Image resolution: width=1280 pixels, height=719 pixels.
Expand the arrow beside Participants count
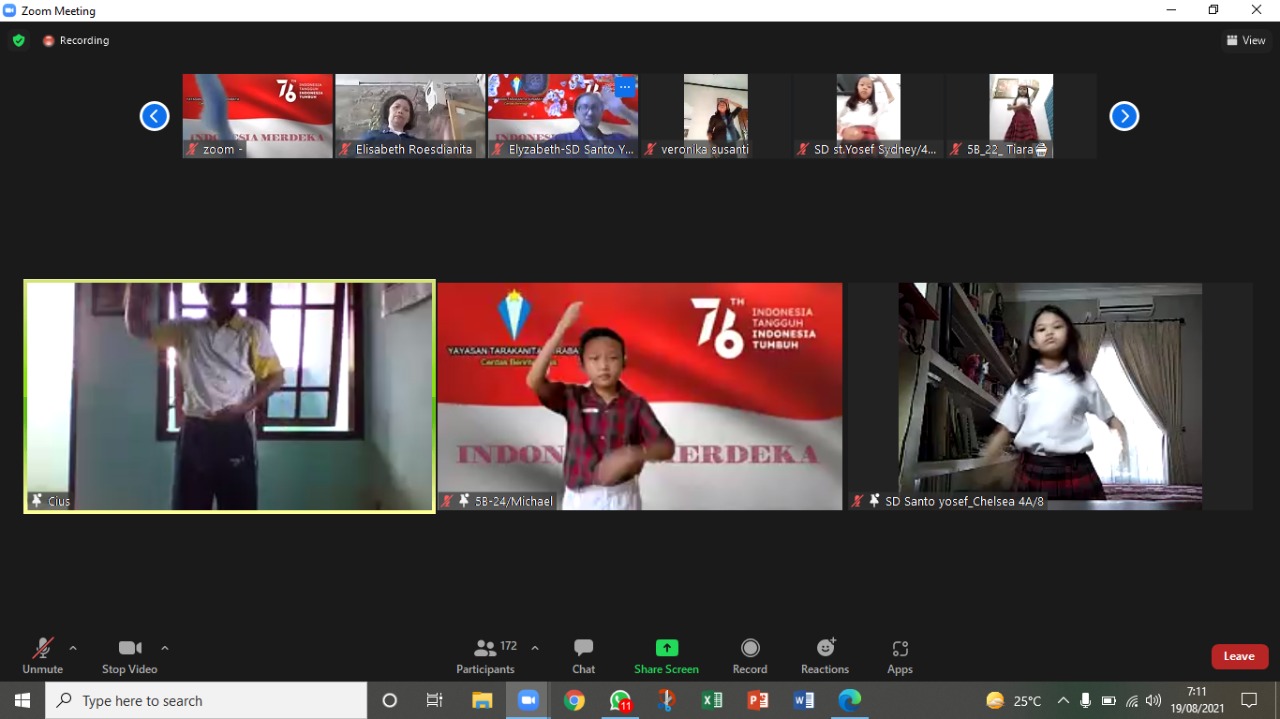coord(535,648)
